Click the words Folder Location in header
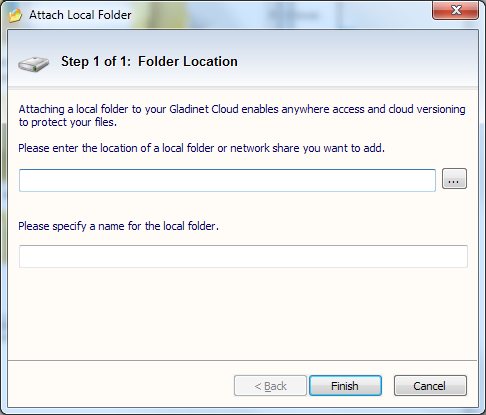This screenshot has height=415, width=486. tap(188, 62)
